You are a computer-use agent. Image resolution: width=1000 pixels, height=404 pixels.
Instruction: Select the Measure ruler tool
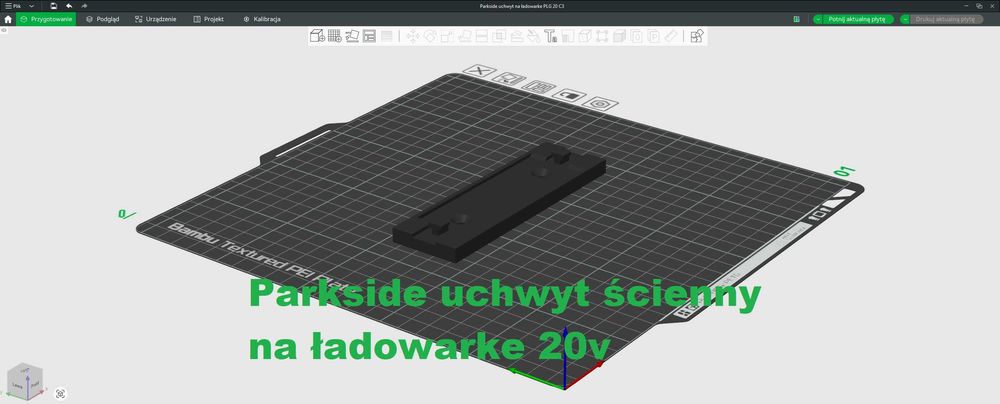671,36
